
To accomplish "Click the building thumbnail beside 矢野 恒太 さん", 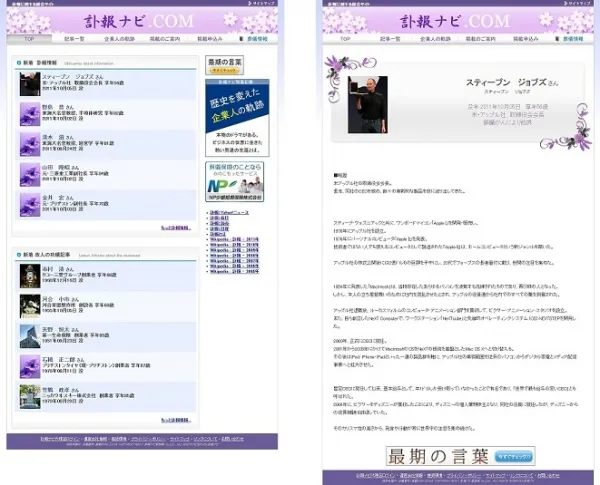I will tap(30, 336).
